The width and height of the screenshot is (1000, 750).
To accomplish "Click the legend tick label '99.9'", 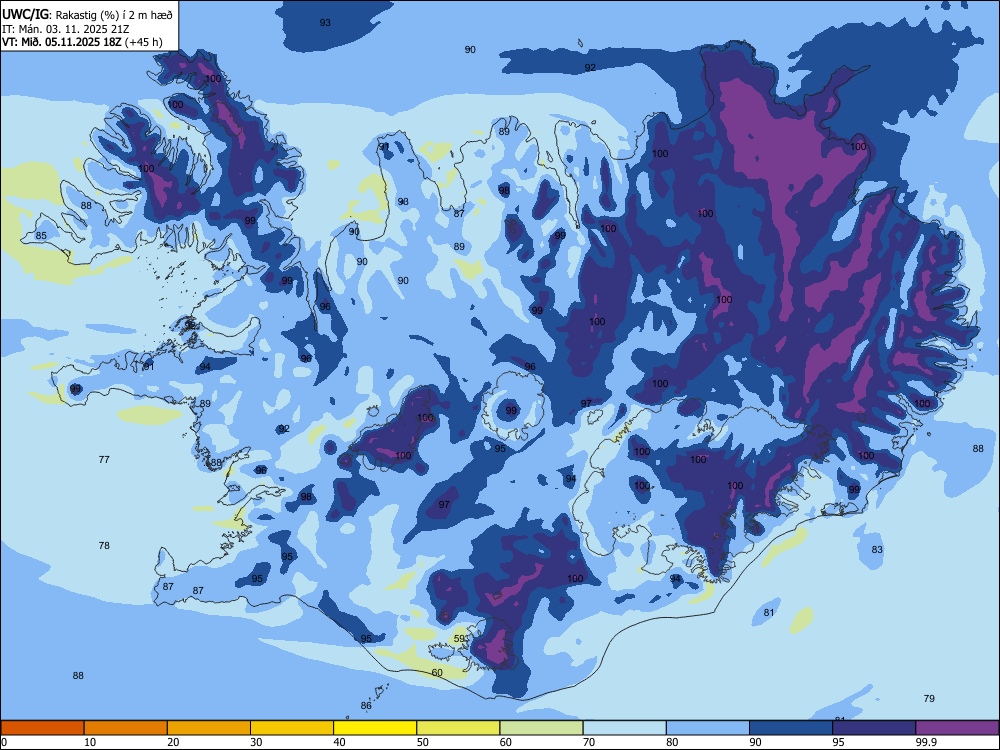I will click(x=925, y=742).
